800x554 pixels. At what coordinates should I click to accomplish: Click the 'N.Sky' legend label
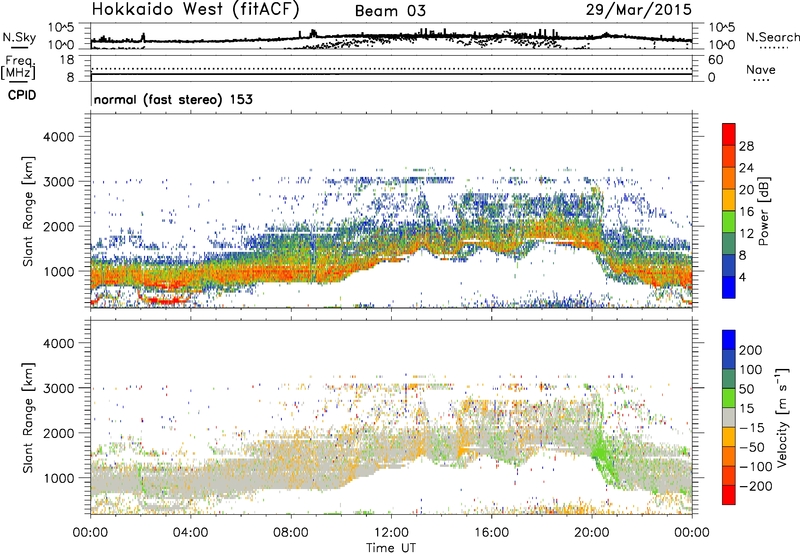click(x=19, y=37)
